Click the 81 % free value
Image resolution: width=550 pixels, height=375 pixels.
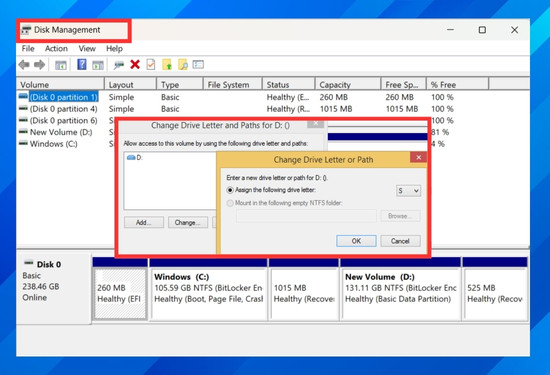coord(440,132)
